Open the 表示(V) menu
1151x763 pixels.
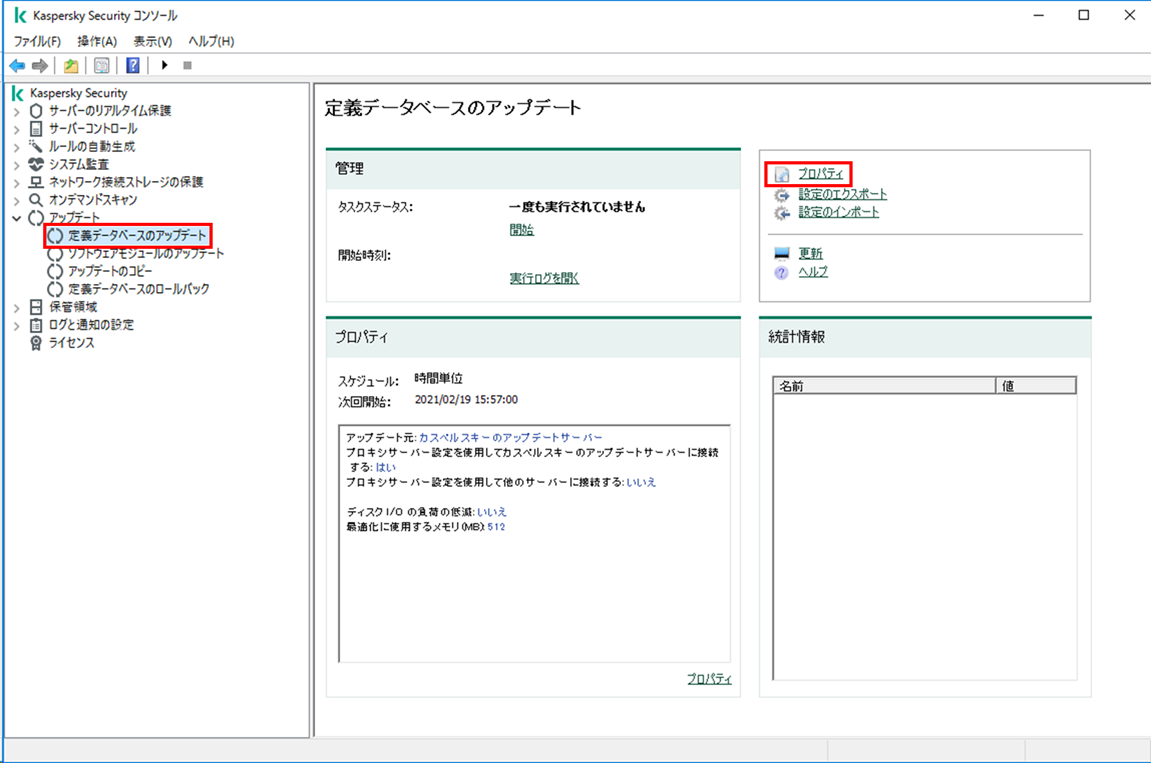click(153, 41)
